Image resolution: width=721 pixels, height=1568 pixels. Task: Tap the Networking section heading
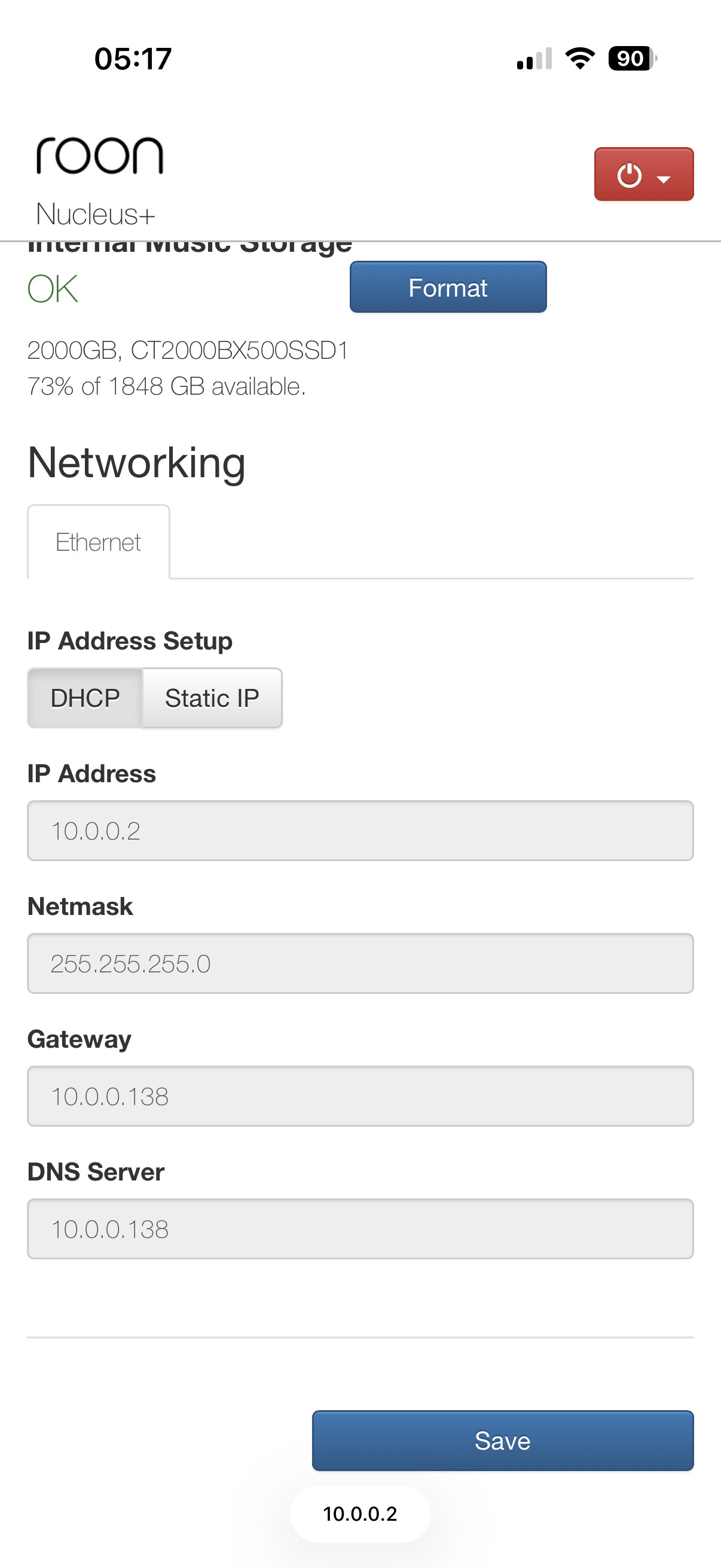tap(137, 463)
